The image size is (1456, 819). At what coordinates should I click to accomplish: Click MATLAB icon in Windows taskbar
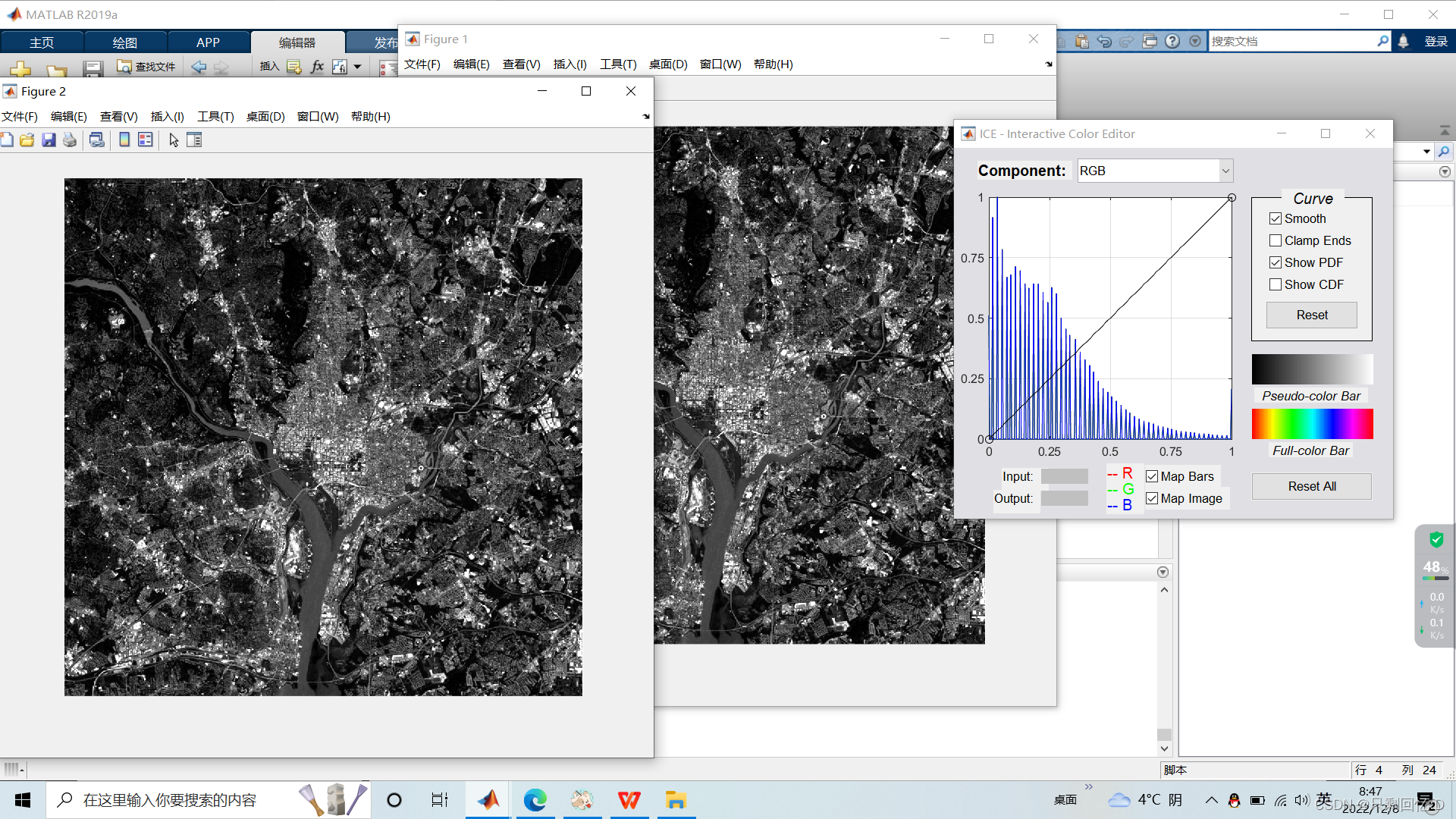(x=488, y=800)
